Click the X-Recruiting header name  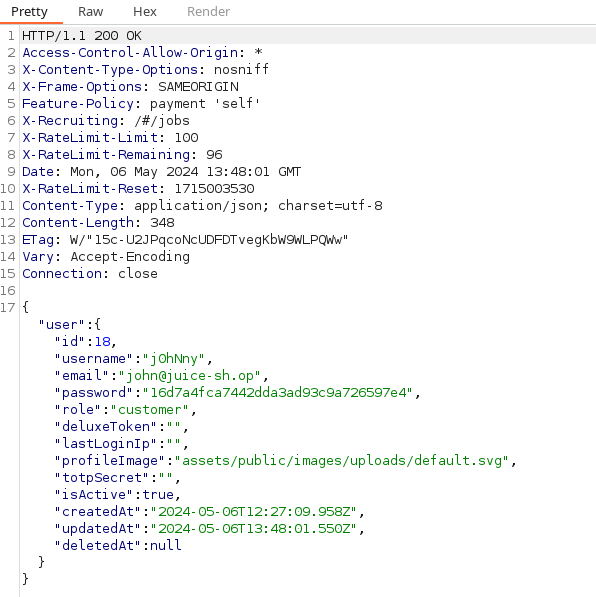pos(70,121)
